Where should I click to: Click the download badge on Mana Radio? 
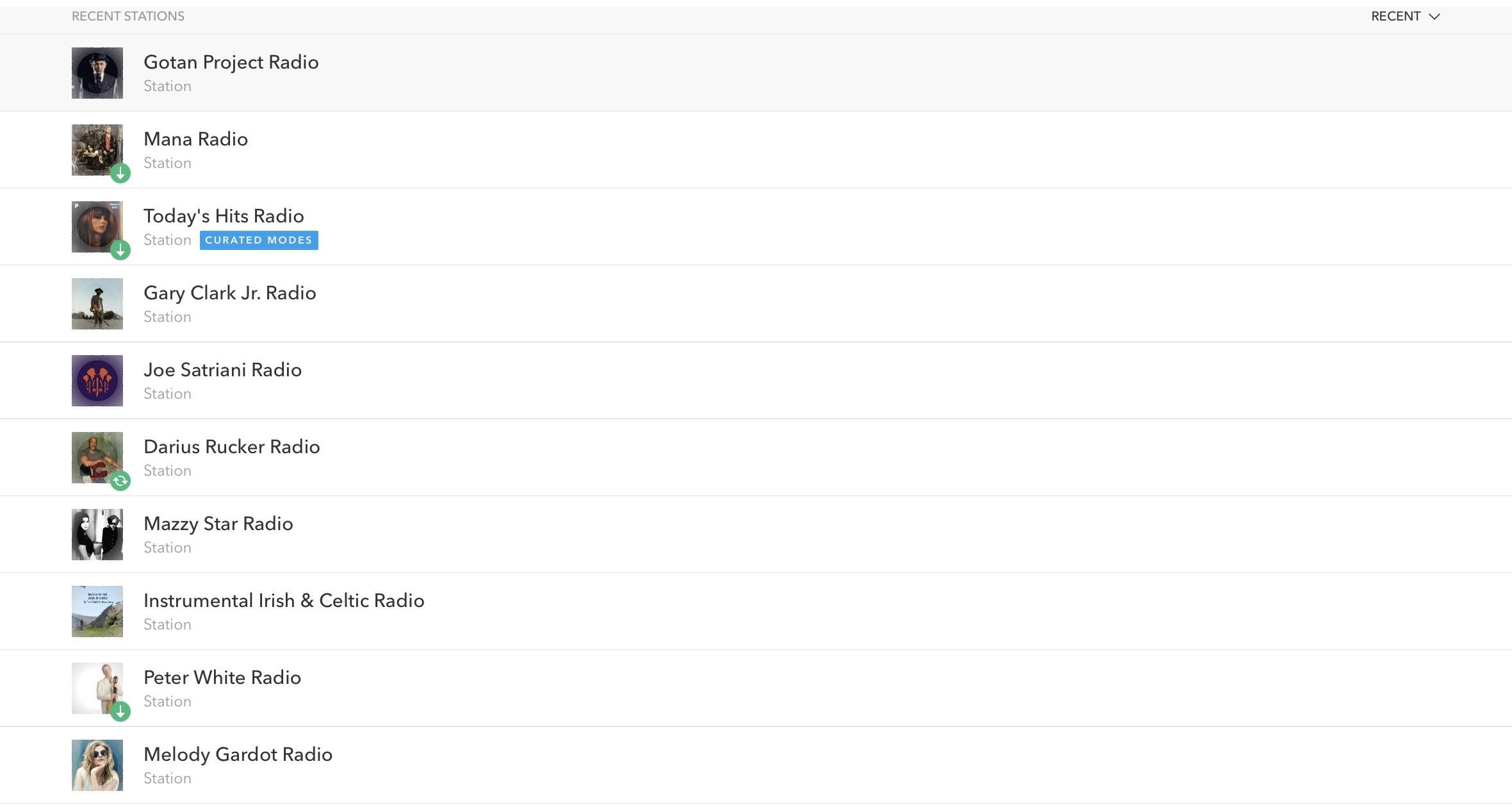(120, 173)
